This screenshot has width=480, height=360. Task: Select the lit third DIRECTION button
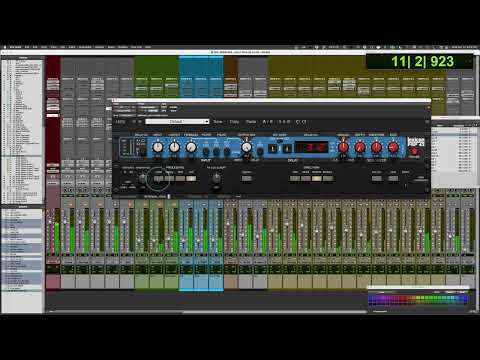[317, 179]
